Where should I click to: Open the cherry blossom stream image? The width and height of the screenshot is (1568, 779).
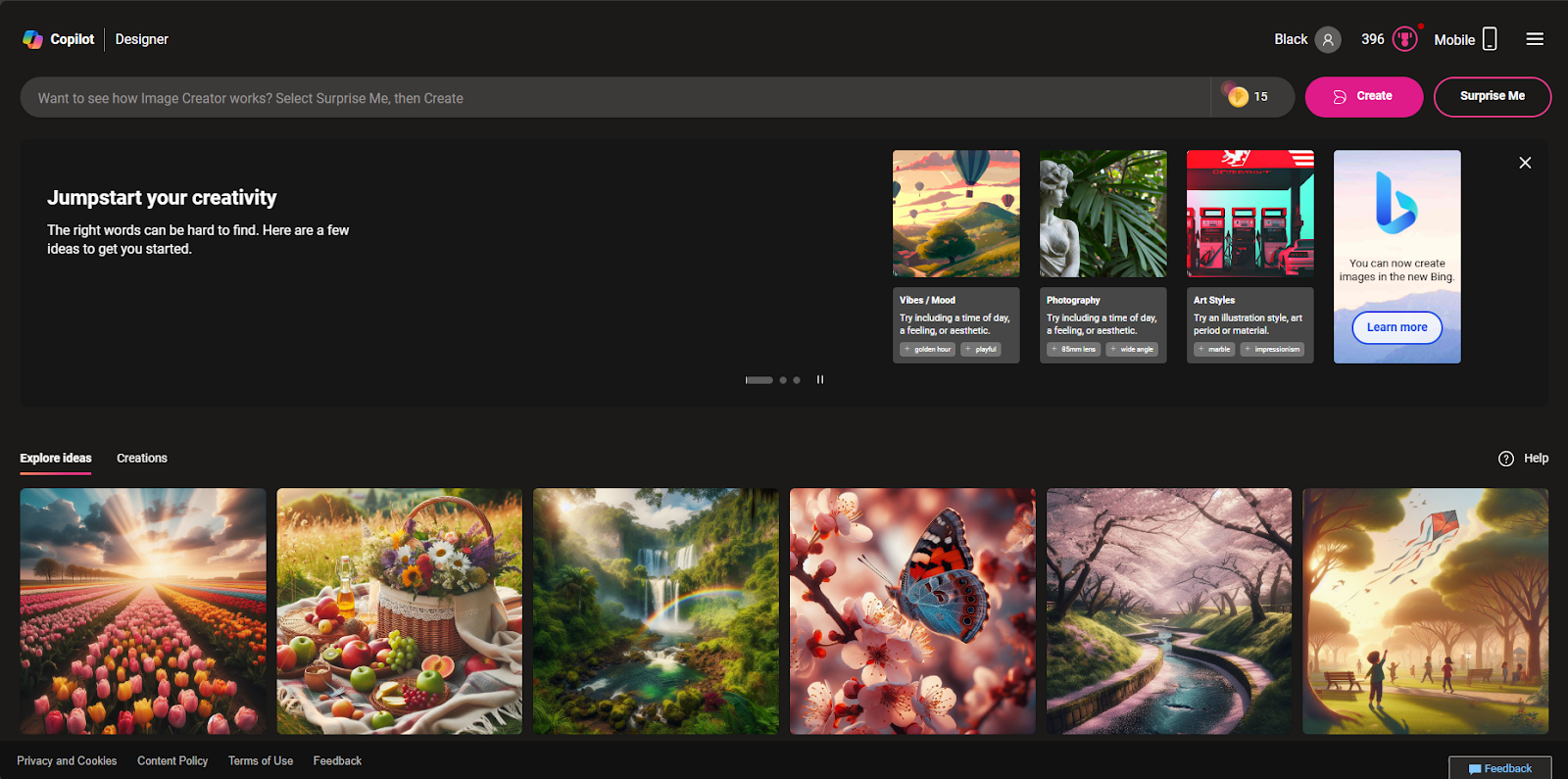[1169, 611]
